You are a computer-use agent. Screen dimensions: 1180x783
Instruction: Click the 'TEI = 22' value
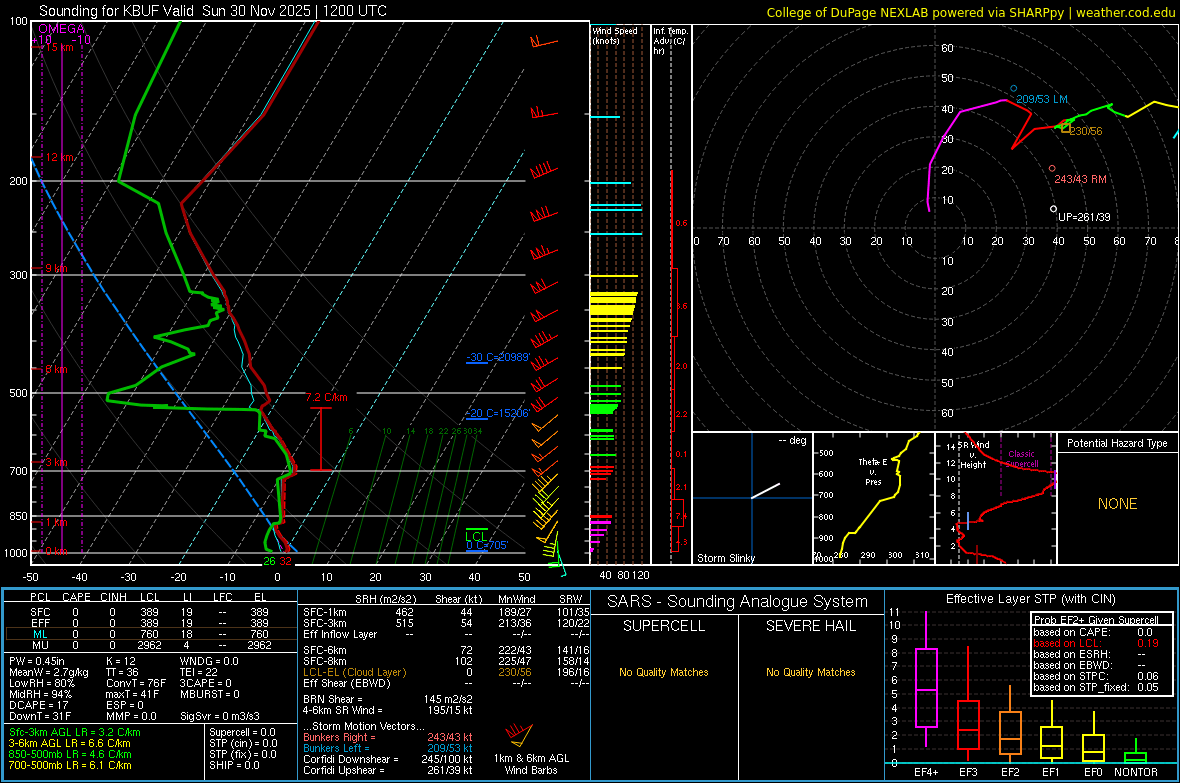(x=199, y=672)
